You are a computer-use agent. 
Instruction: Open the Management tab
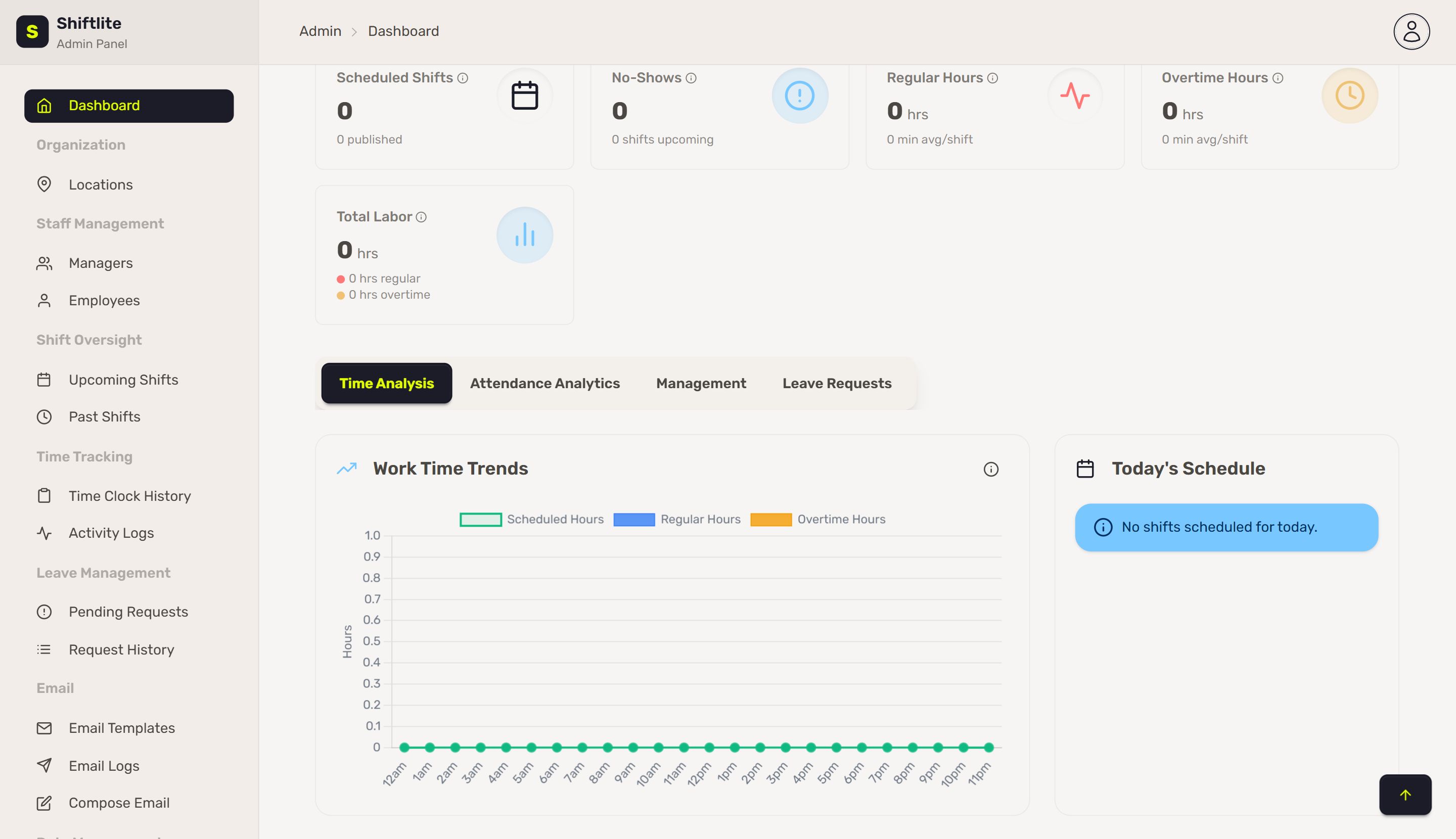[x=701, y=383]
